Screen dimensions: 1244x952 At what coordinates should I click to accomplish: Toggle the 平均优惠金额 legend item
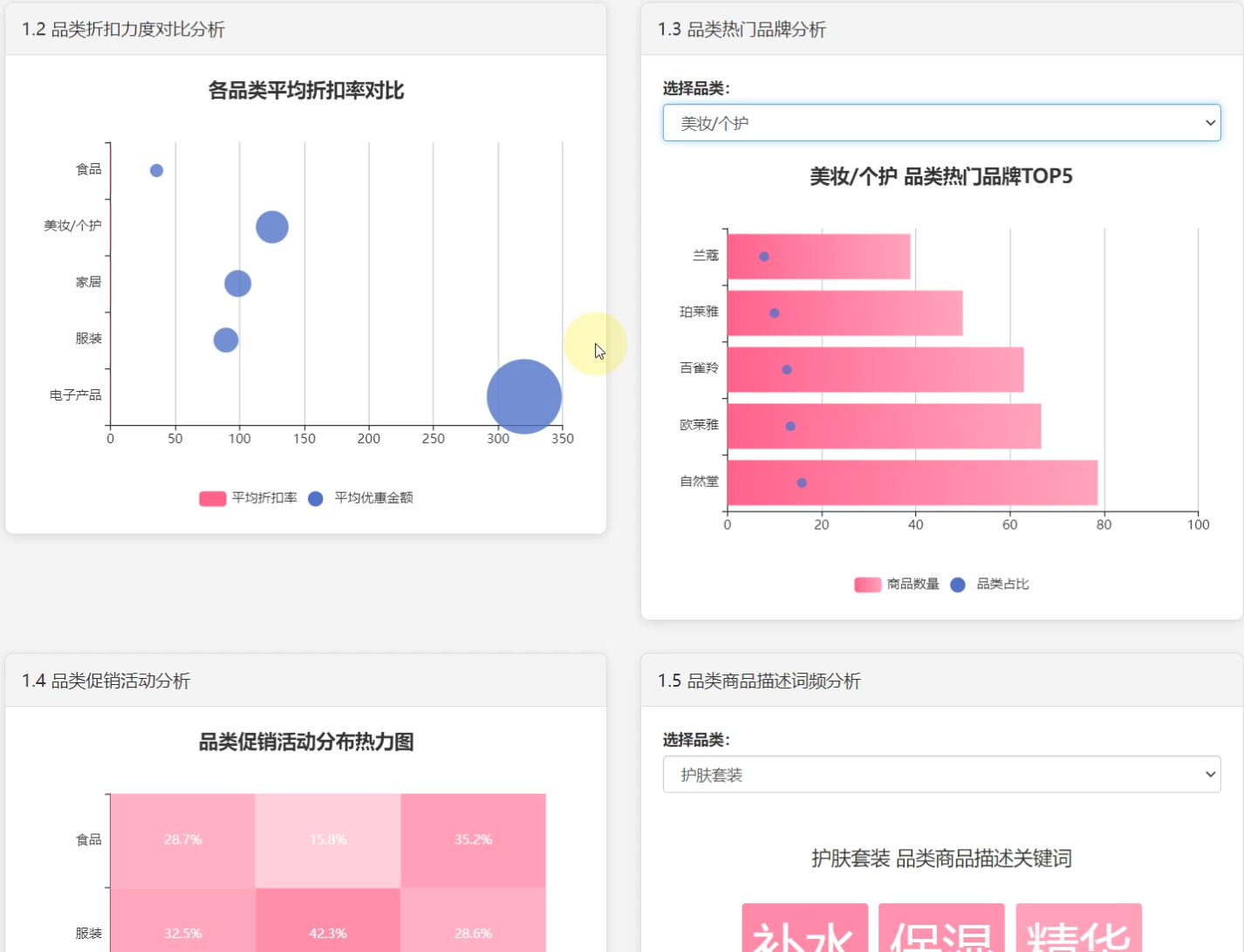point(360,498)
